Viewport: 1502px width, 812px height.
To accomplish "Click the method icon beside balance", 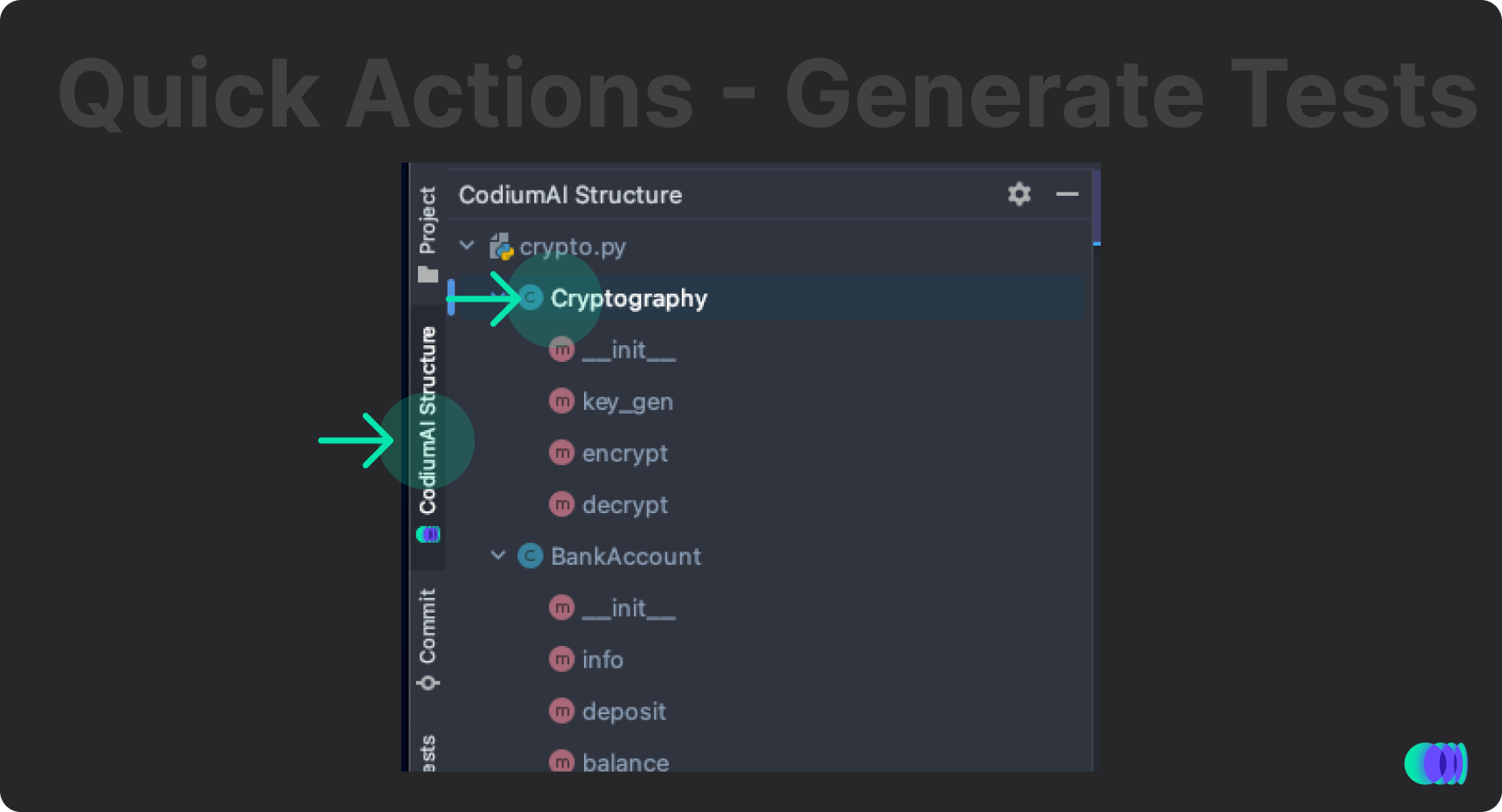I will (561, 761).
